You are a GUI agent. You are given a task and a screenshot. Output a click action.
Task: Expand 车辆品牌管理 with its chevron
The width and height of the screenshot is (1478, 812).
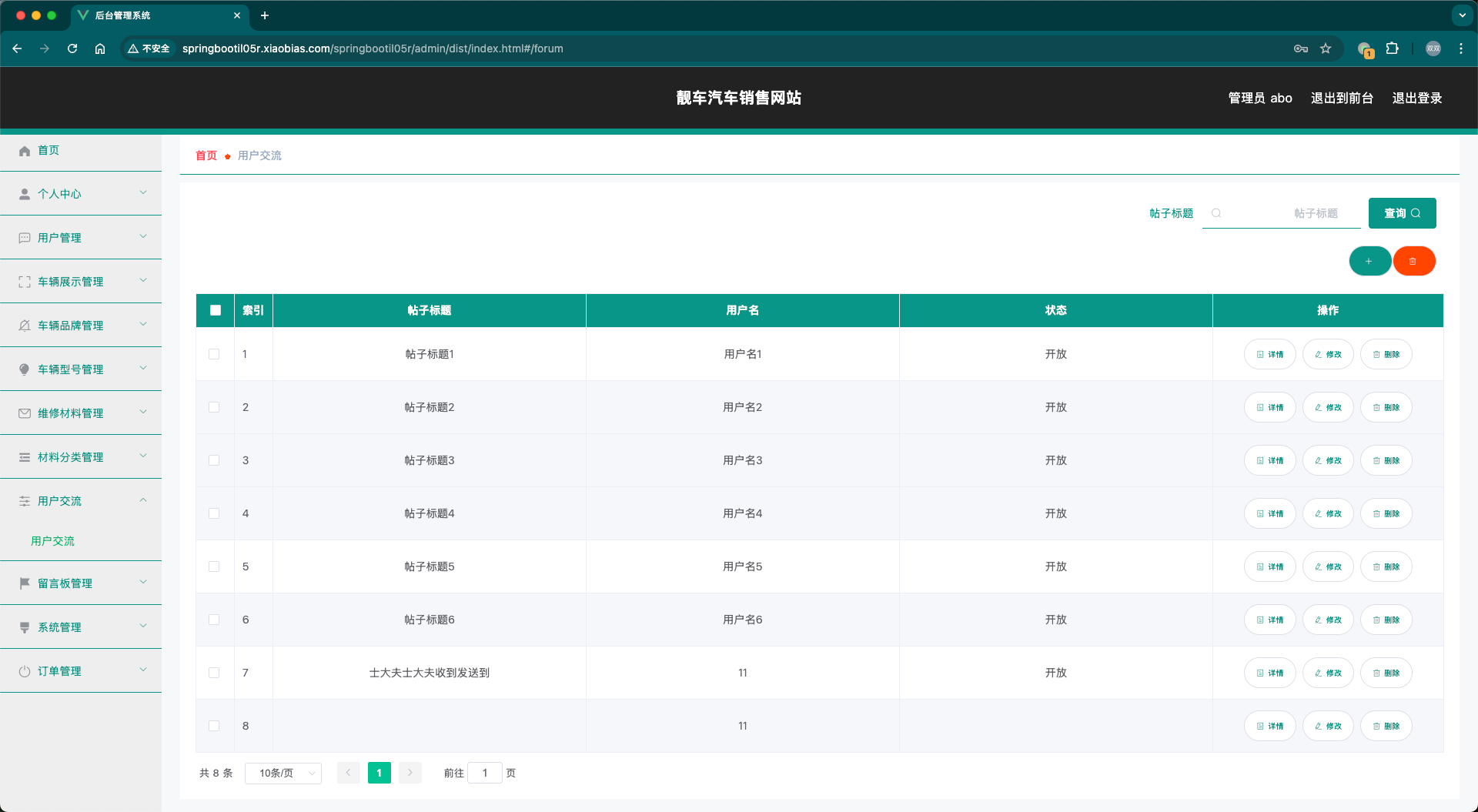(143, 324)
